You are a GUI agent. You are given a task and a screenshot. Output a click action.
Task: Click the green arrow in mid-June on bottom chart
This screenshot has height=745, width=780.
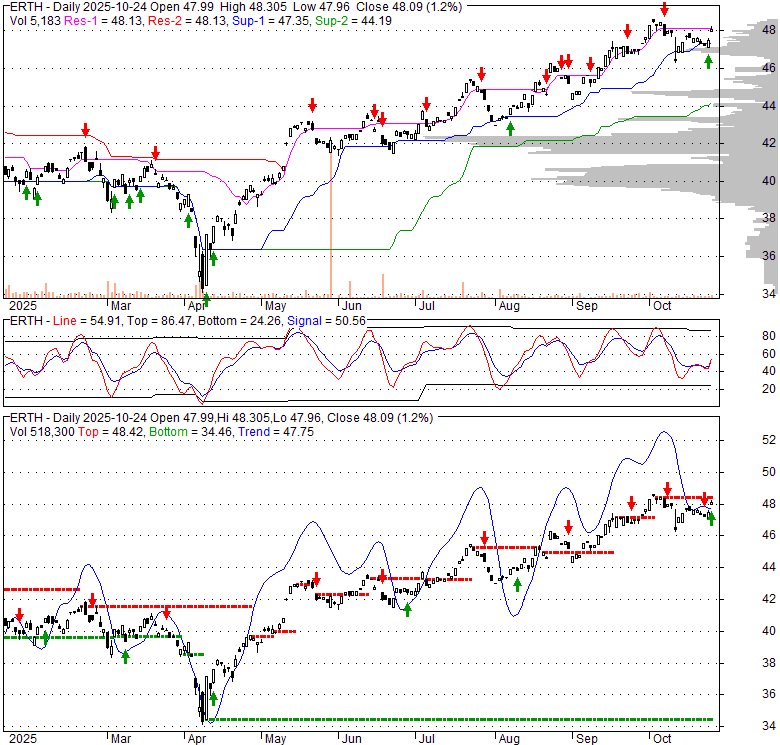[408, 610]
